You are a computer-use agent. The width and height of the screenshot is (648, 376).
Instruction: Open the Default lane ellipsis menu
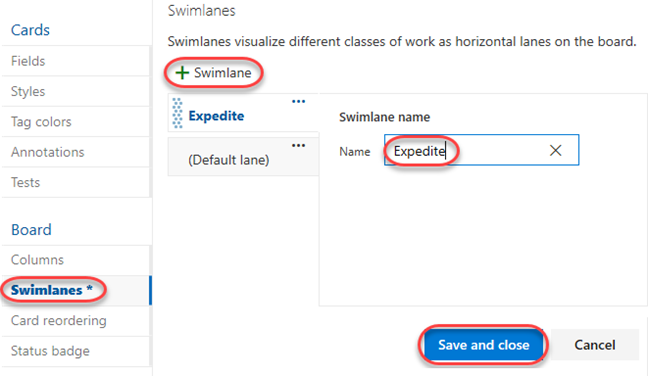coord(298,145)
